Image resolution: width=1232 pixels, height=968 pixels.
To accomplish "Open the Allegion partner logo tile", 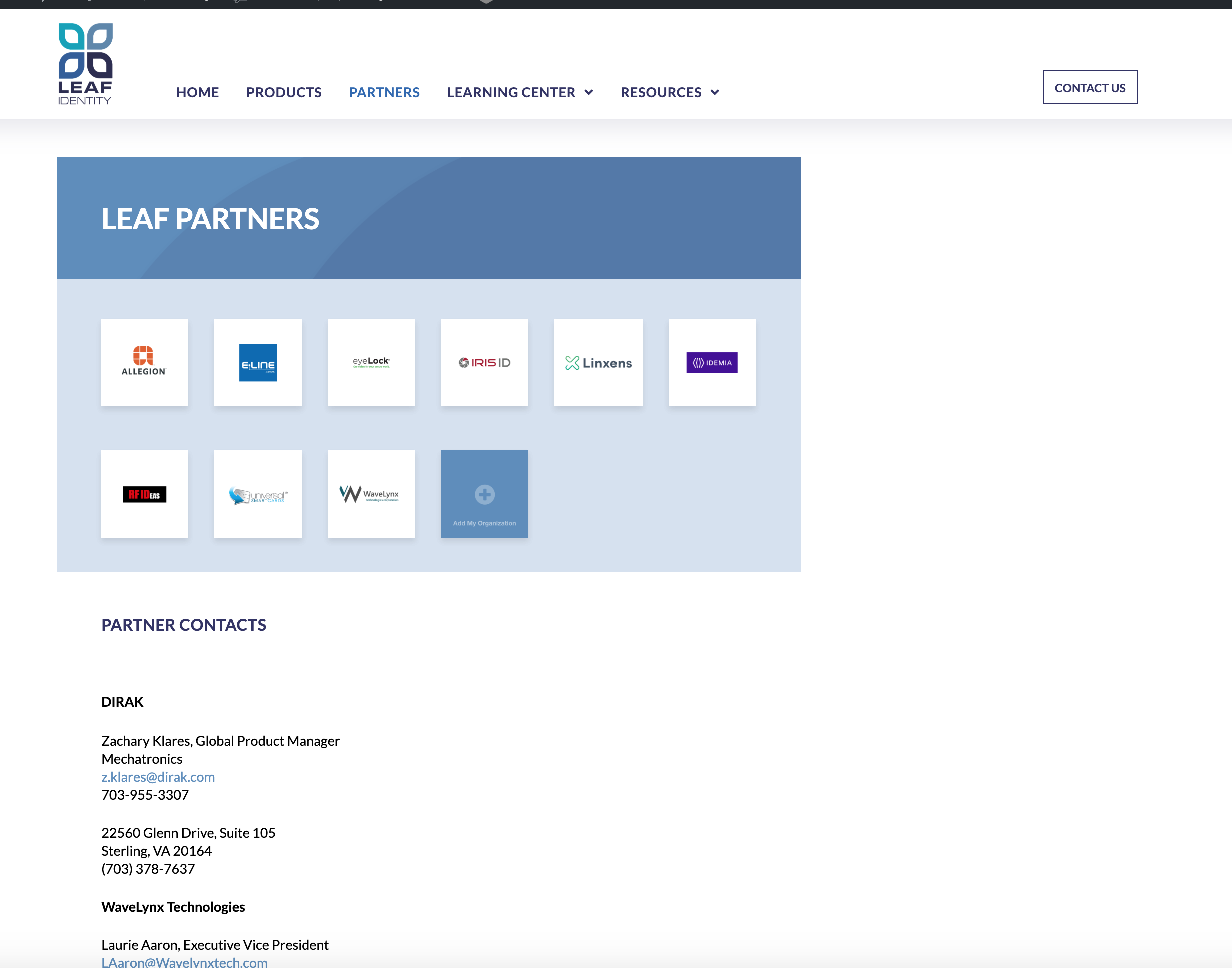I will [x=145, y=363].
